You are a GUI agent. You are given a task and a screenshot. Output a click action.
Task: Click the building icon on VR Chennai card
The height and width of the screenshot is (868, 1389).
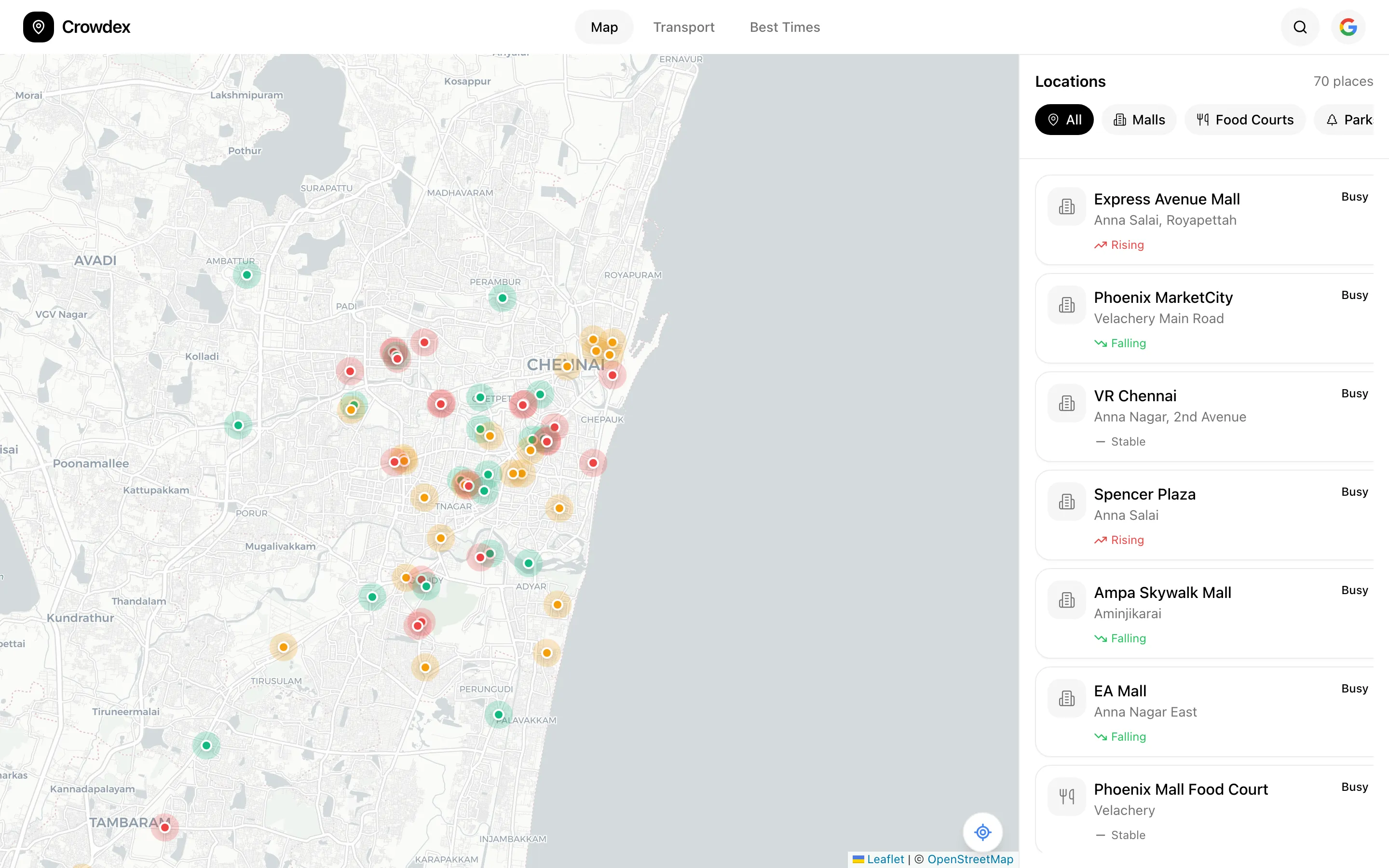point(1067,404)
